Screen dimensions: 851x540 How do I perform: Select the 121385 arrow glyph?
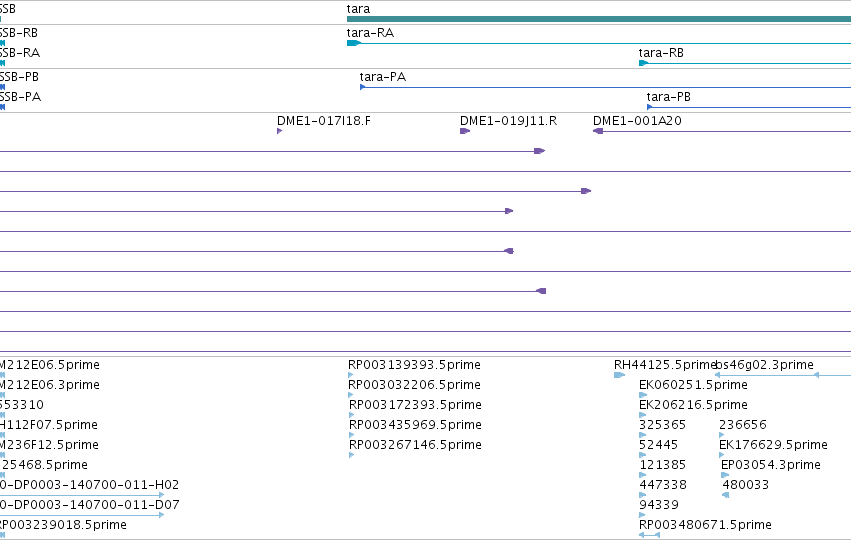coord(643,475)
